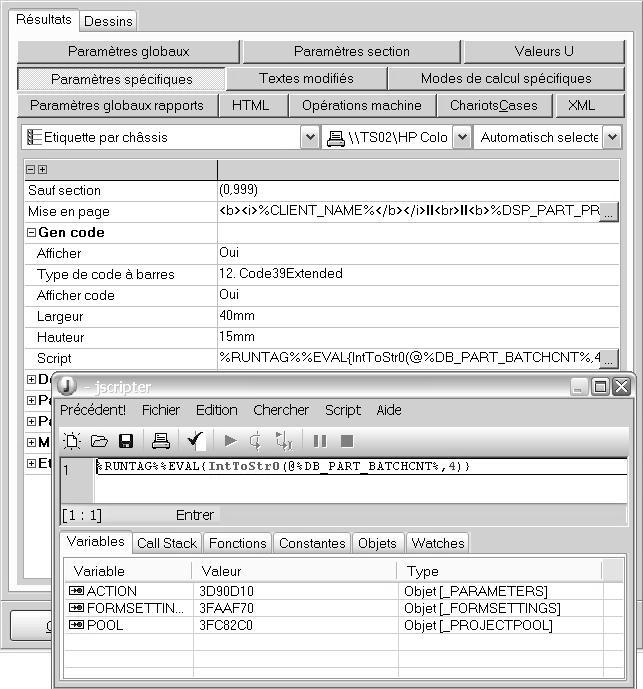The height and width of the screenshot is (689, 643).
Task: Stop script execution
Action: click(x=347, y=441)
